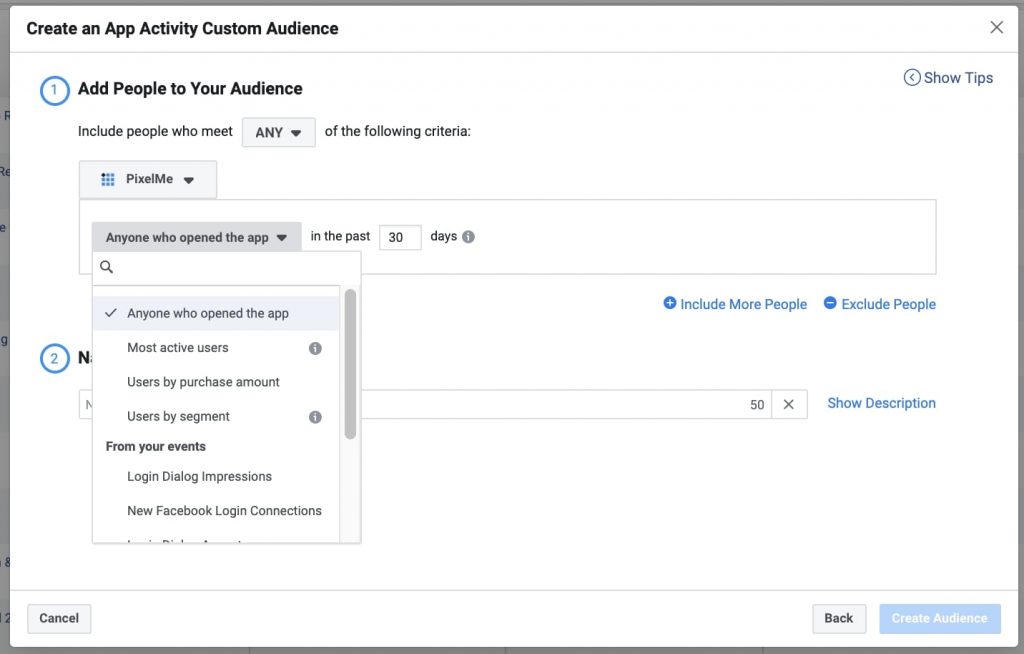Click the Show Description link
Viewport: 1024px width, 654px height.
[881, 403]
